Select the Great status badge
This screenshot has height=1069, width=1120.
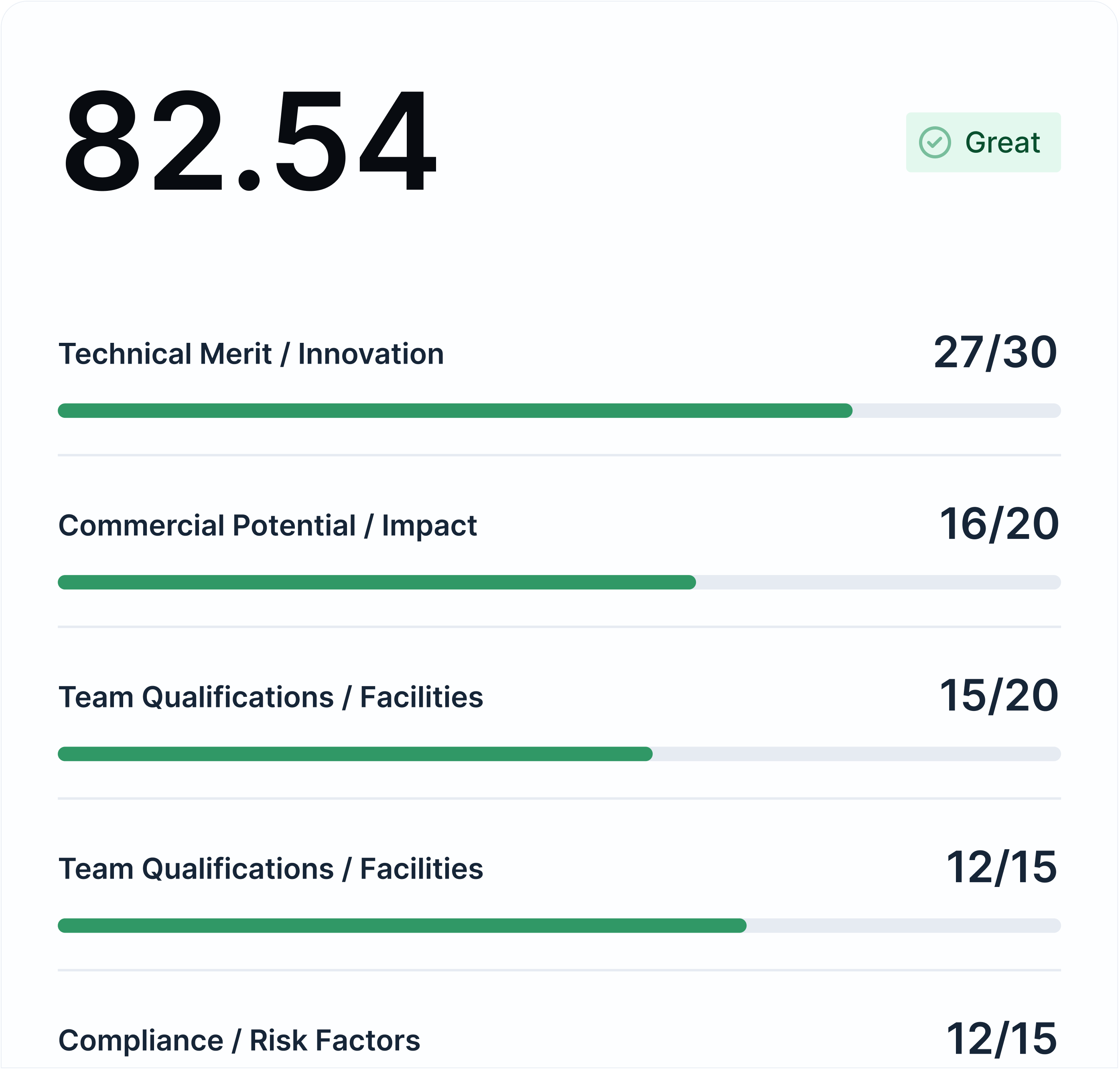[984, 142]
